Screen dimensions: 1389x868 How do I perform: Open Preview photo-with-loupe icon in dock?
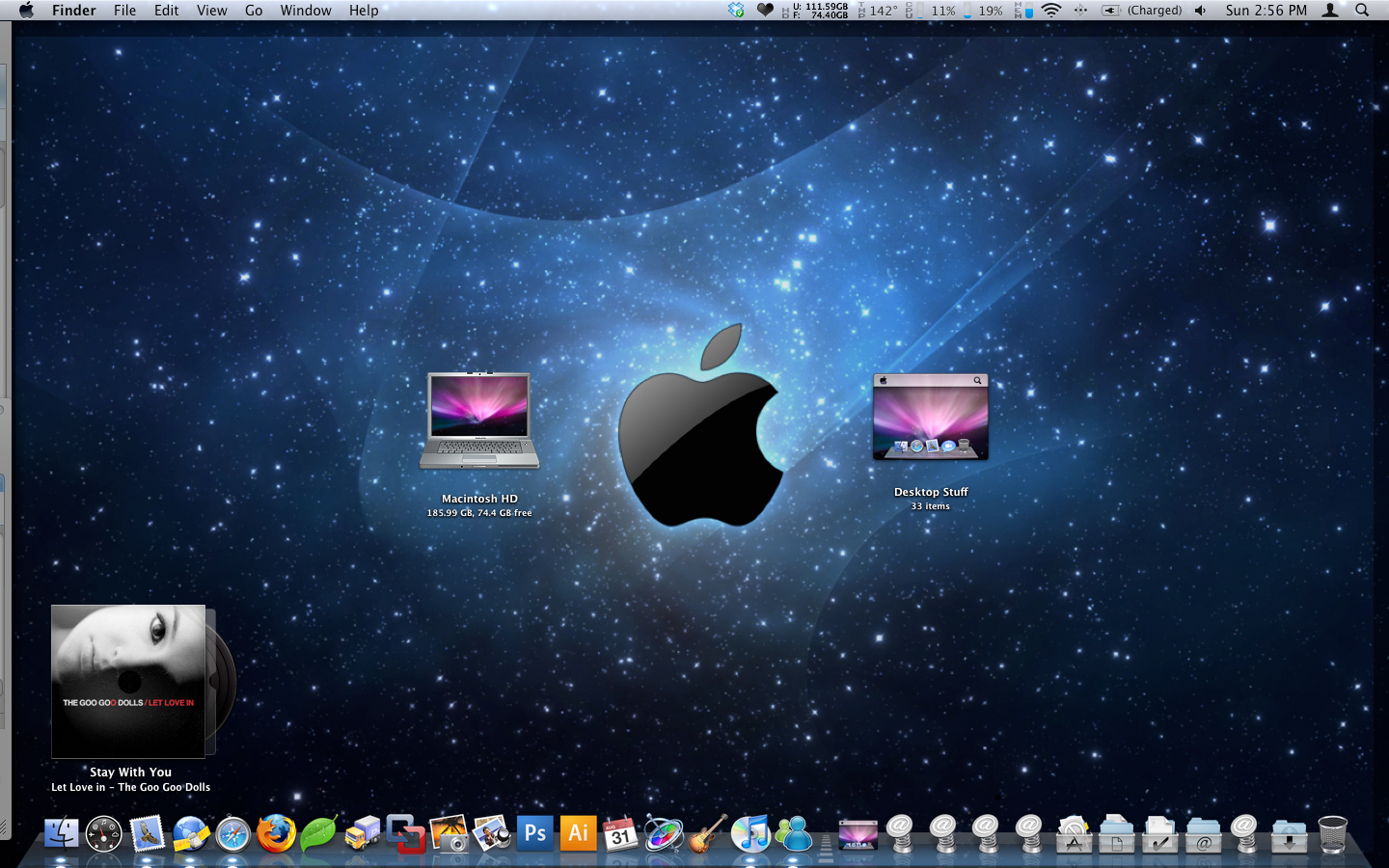(491, 833)
